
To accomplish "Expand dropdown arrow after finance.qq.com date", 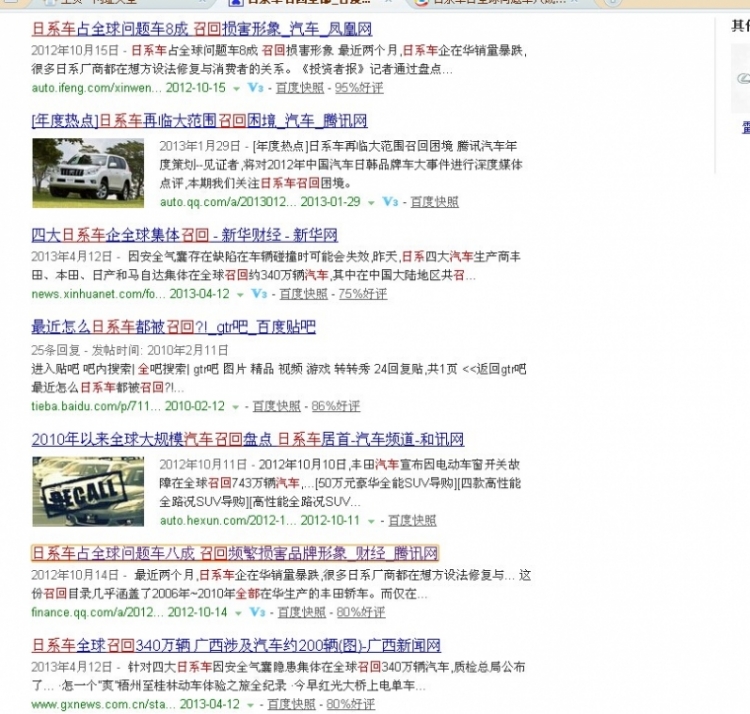I will (238, 613).
